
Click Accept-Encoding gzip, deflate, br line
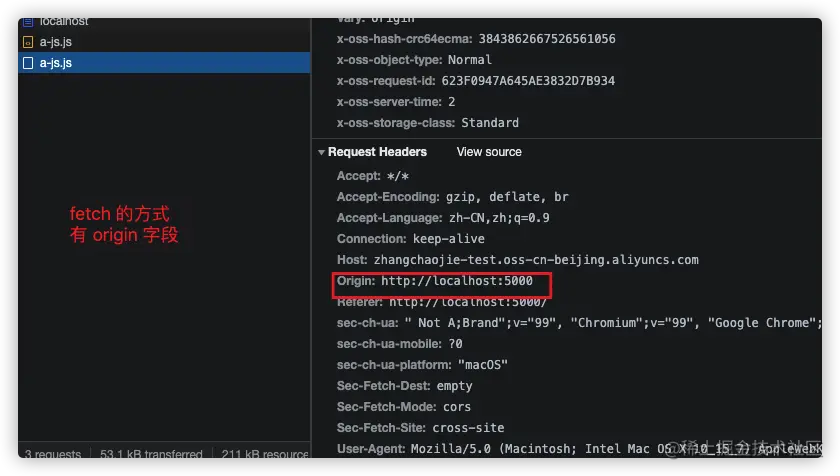[453, 197]
